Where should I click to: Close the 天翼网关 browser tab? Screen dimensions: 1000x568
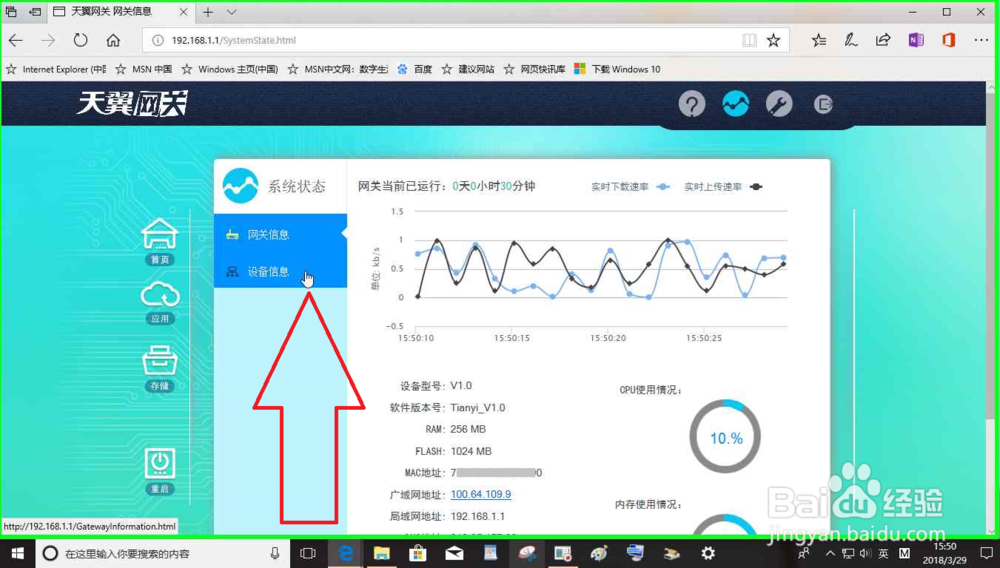pos(183,11)
